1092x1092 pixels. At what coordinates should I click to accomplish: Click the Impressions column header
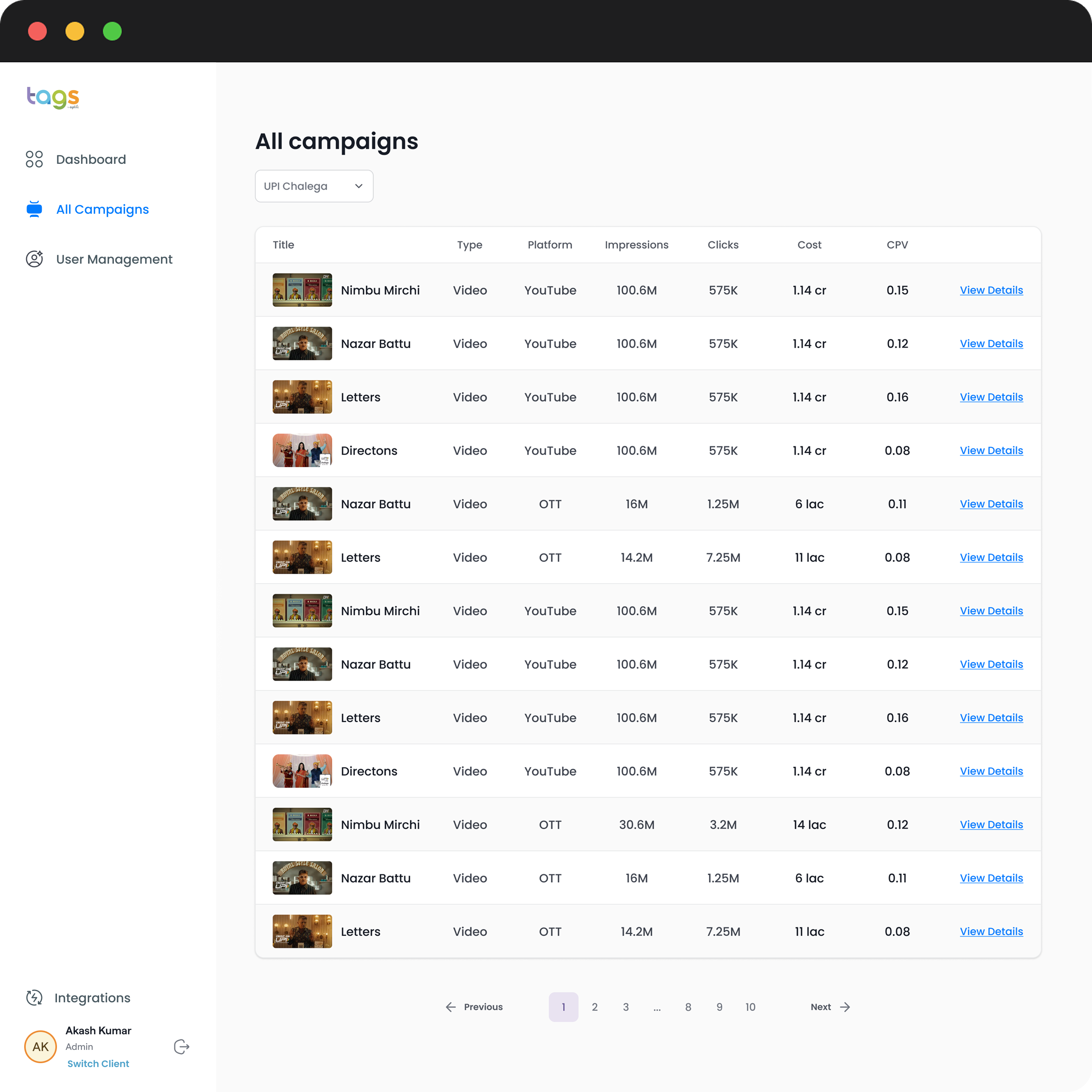coord(636,245)
